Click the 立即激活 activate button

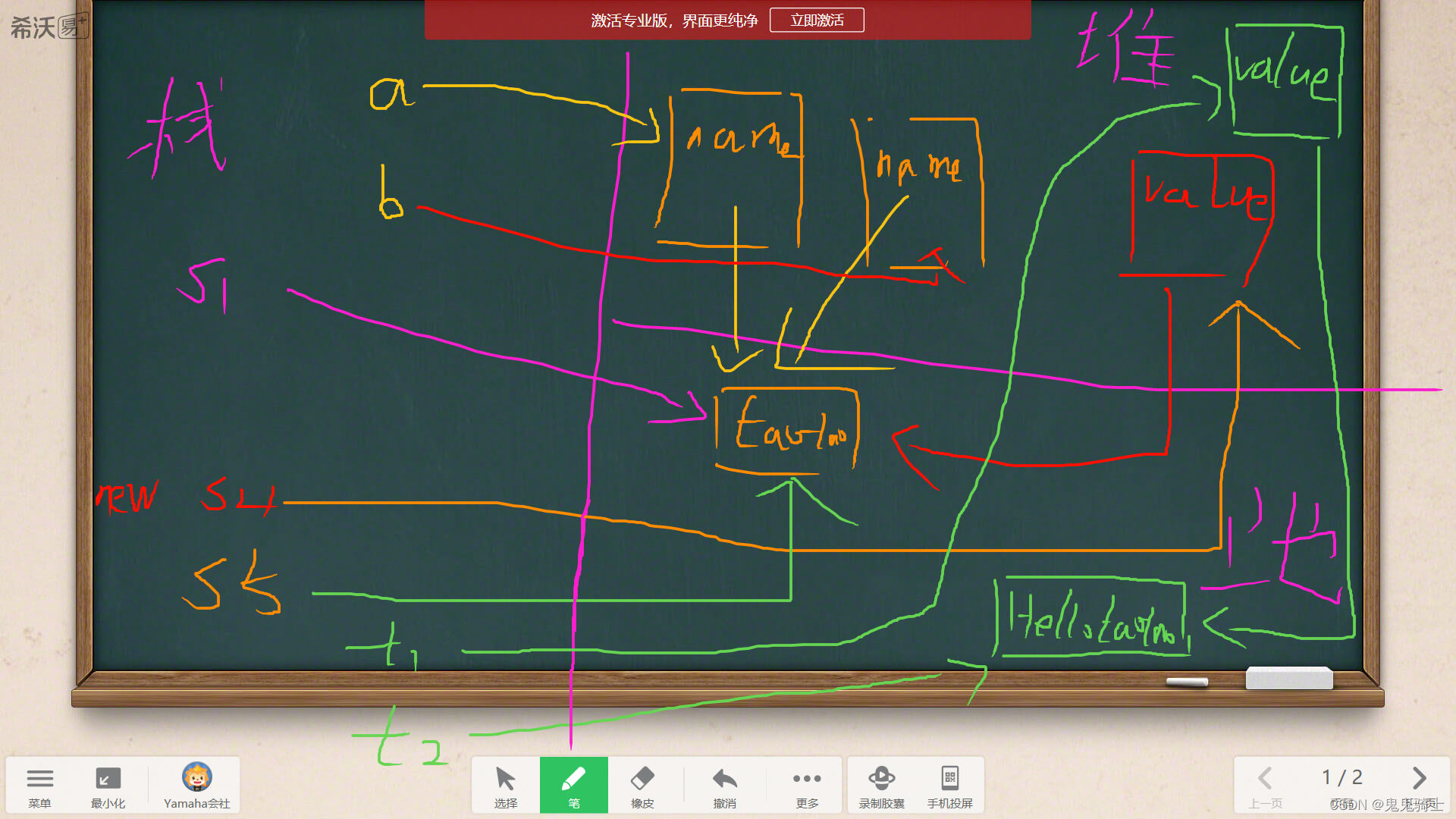tap(817, 20)
